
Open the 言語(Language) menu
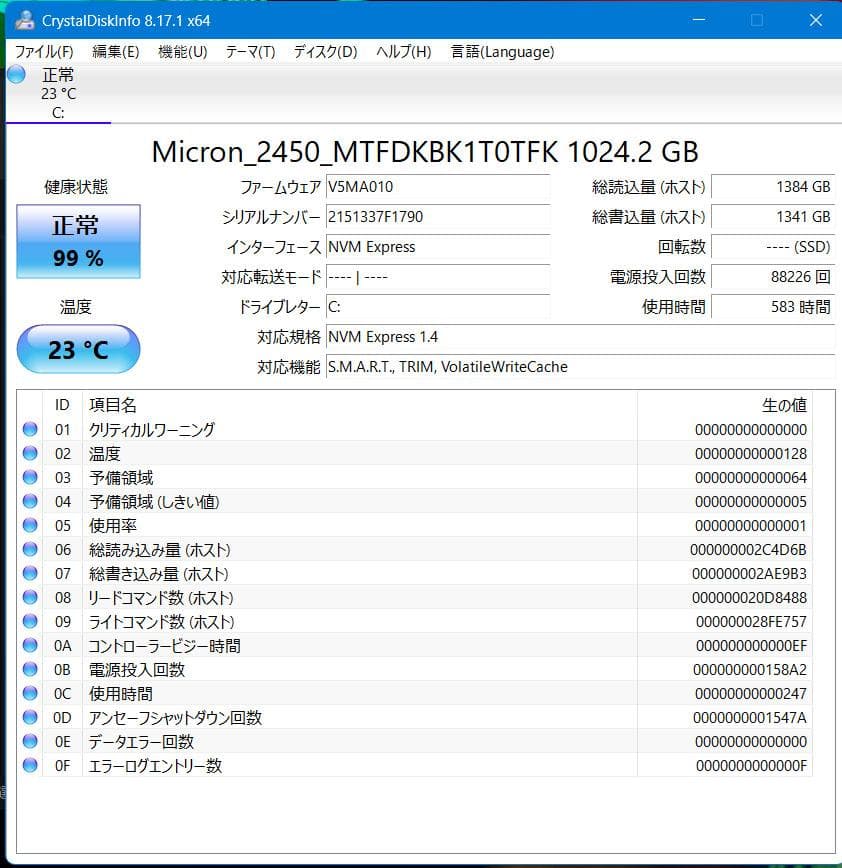click(503, 52)
